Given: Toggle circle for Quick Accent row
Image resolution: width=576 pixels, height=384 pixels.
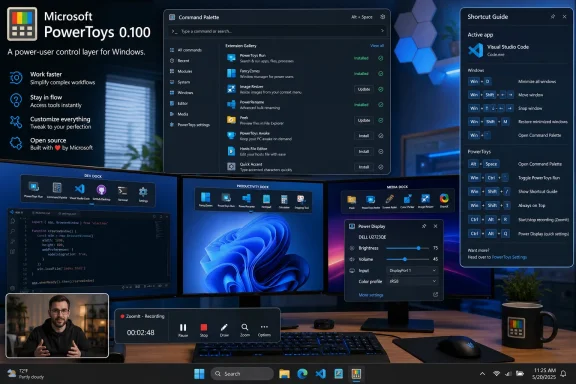Looking at the screenshot, I should [x=381, y=167].
